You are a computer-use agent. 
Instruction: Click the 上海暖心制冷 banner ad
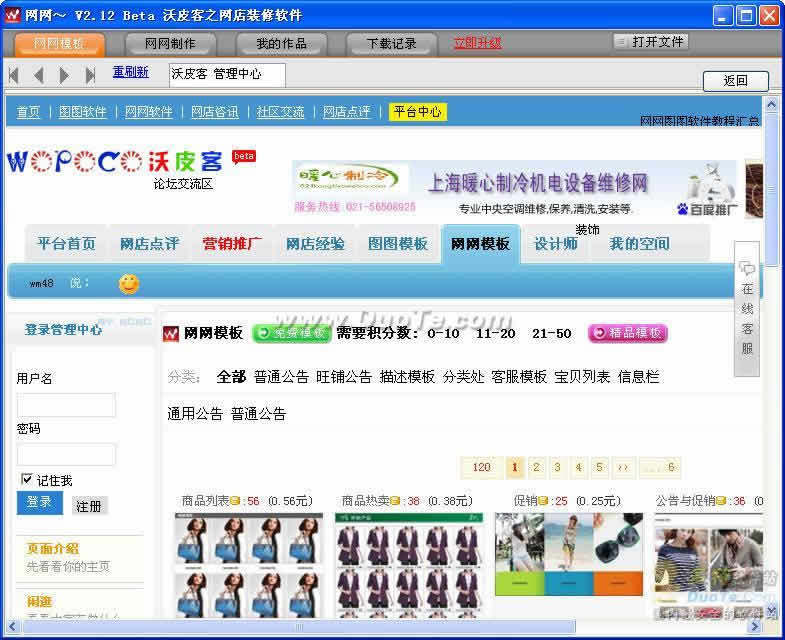[515, 189]
